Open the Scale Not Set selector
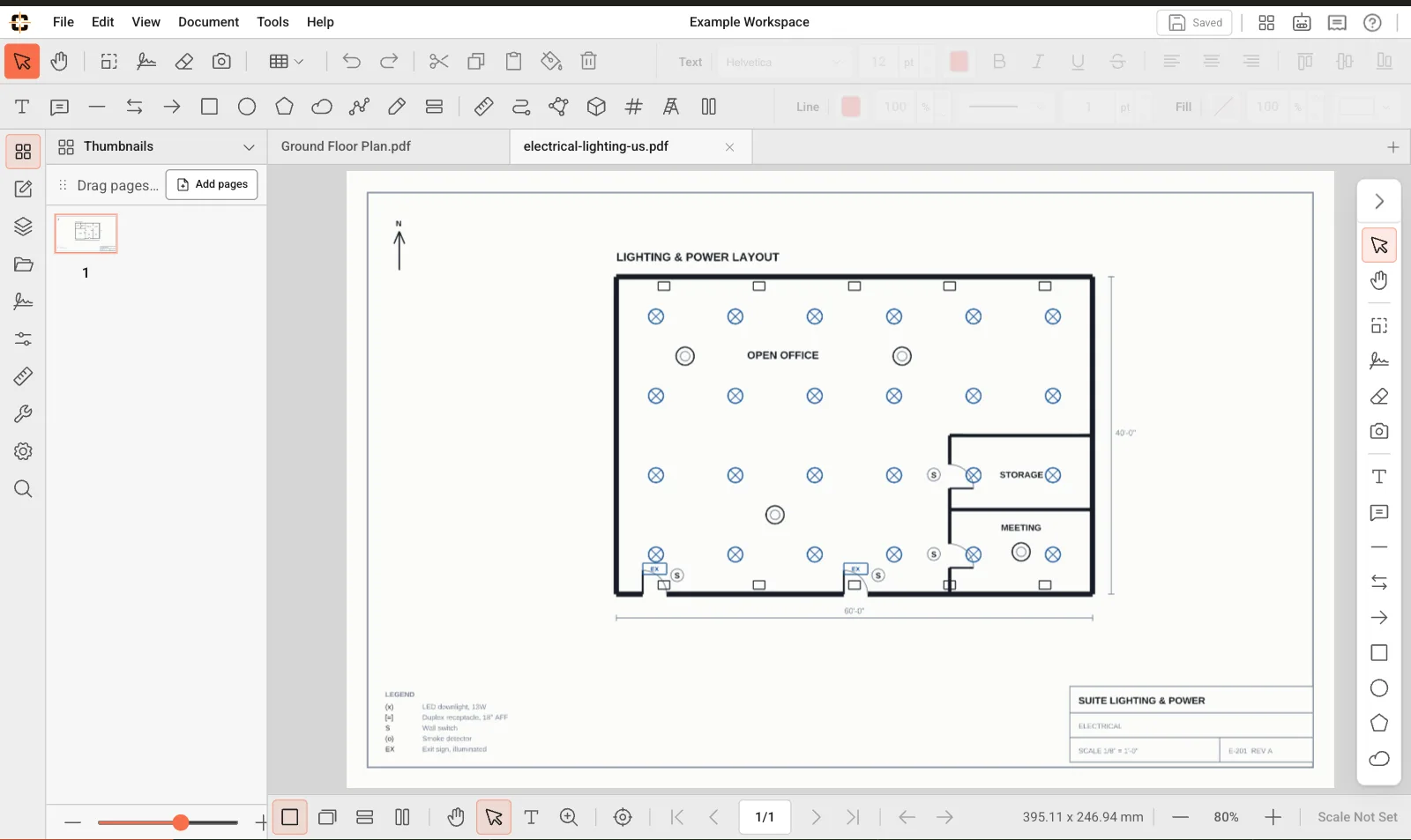 (x=1357, y=817)
